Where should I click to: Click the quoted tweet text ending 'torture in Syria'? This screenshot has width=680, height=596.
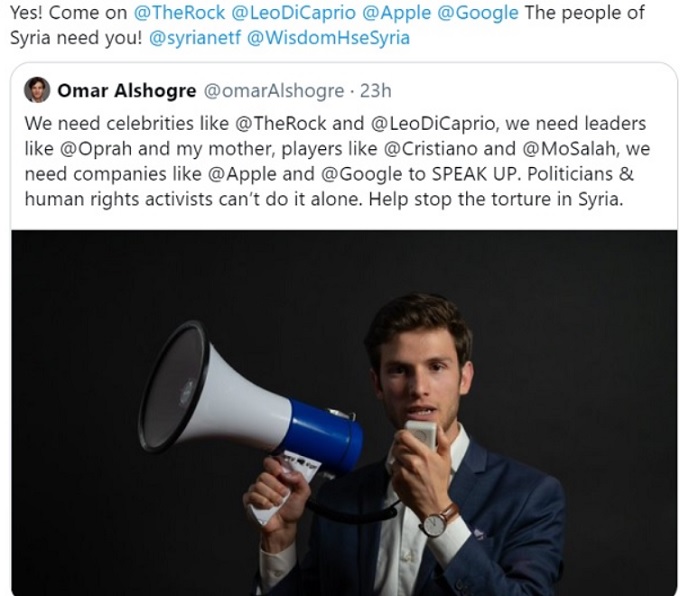tap(337, 161)
